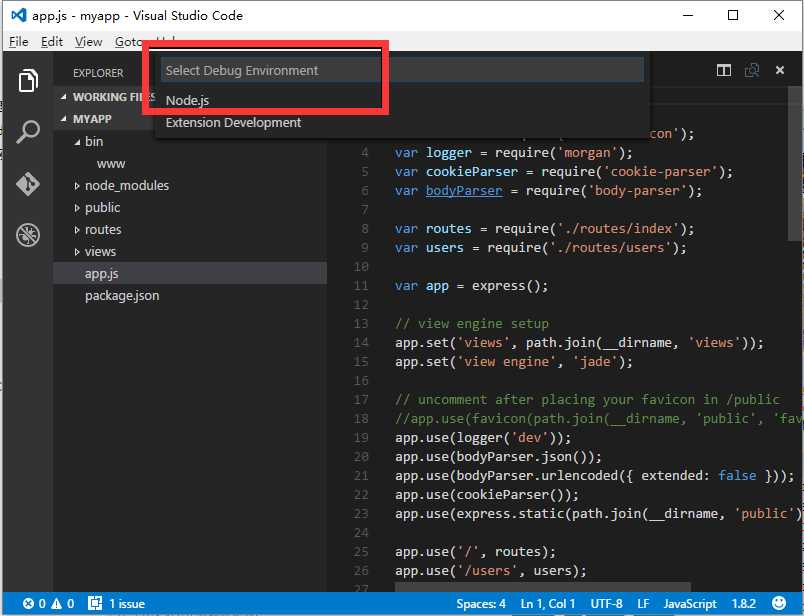The width and height of the screenshot is (804, 616).
Task: Open the Explorer view in activity bar
Action: [28, 81]
